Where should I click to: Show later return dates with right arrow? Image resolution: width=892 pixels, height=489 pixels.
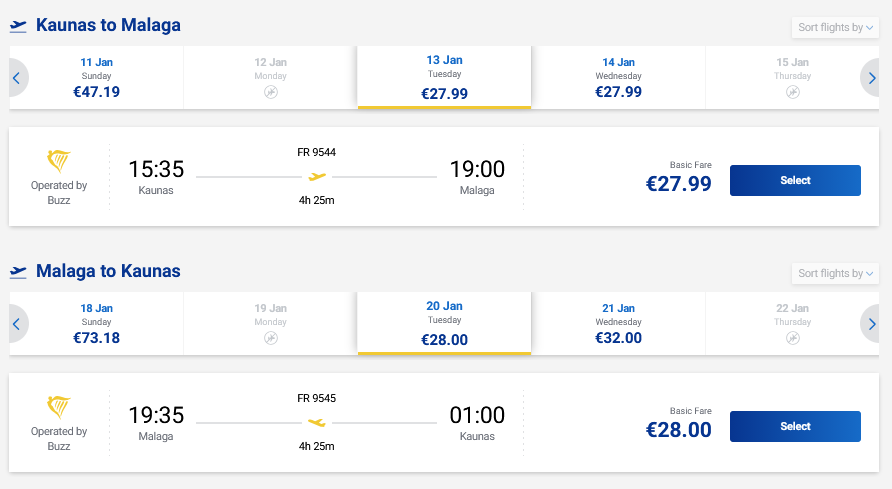pyautogui.click(x=872, y=323)
